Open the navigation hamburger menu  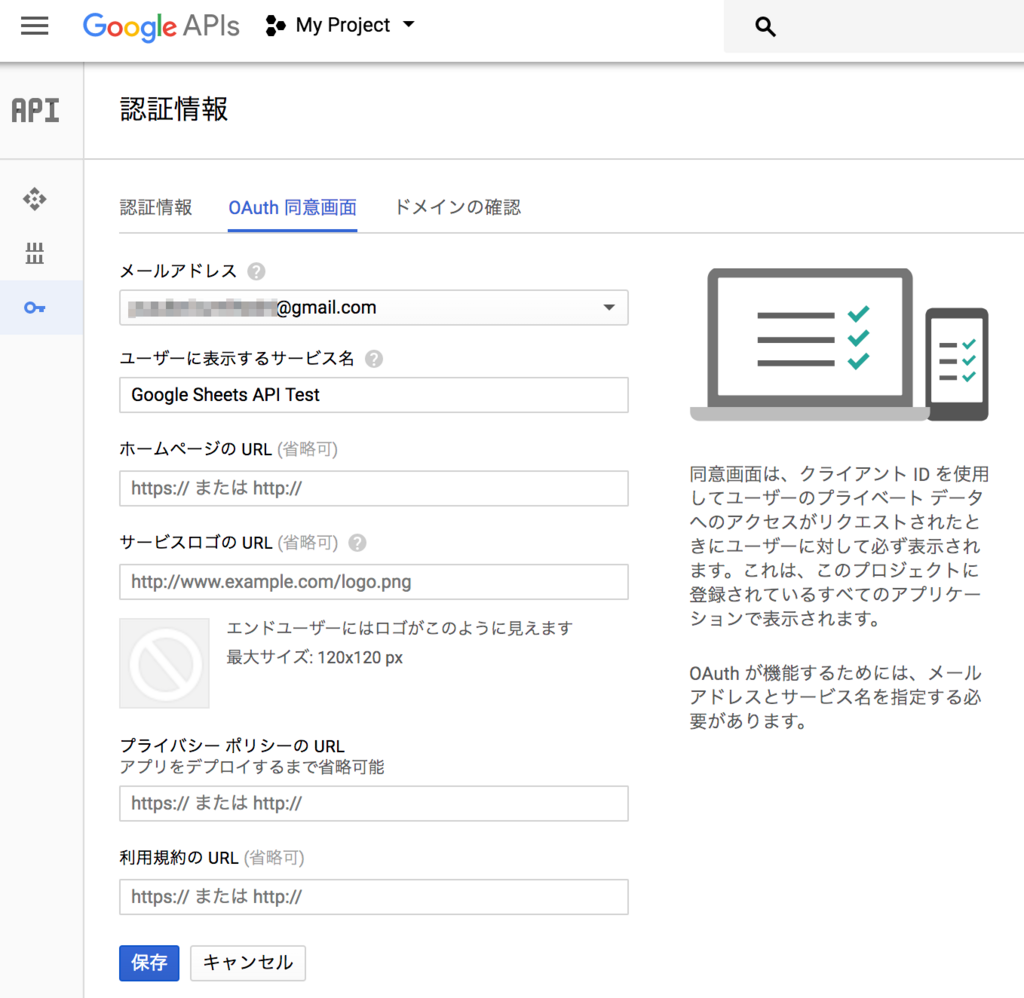(34, 26)
